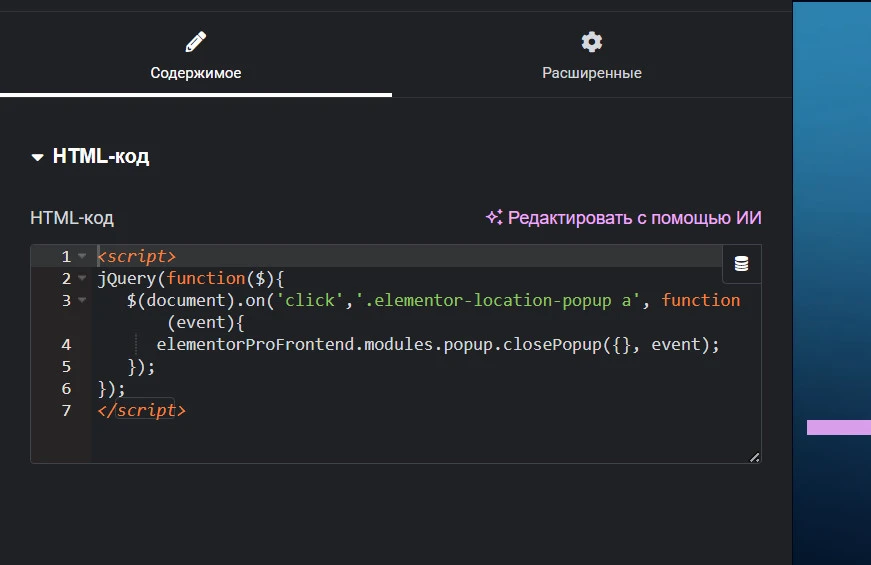This screenshot has height=565, width=871.
Task: Click the code editor resize handle
Action: point(754,457)
